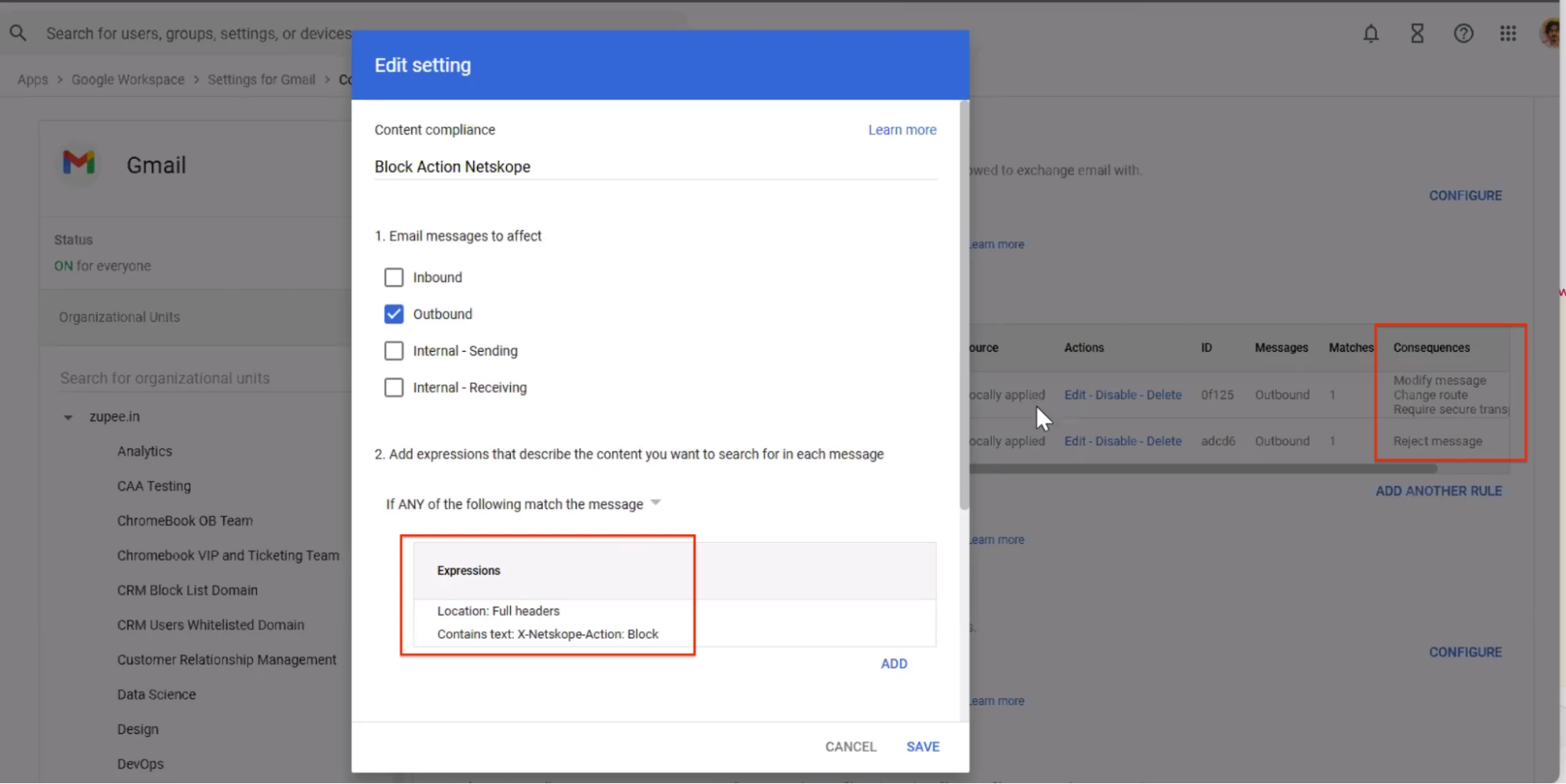Click Search for organizational units field
This screenshot has height=784, width=1566.
[x=205, y=378]
